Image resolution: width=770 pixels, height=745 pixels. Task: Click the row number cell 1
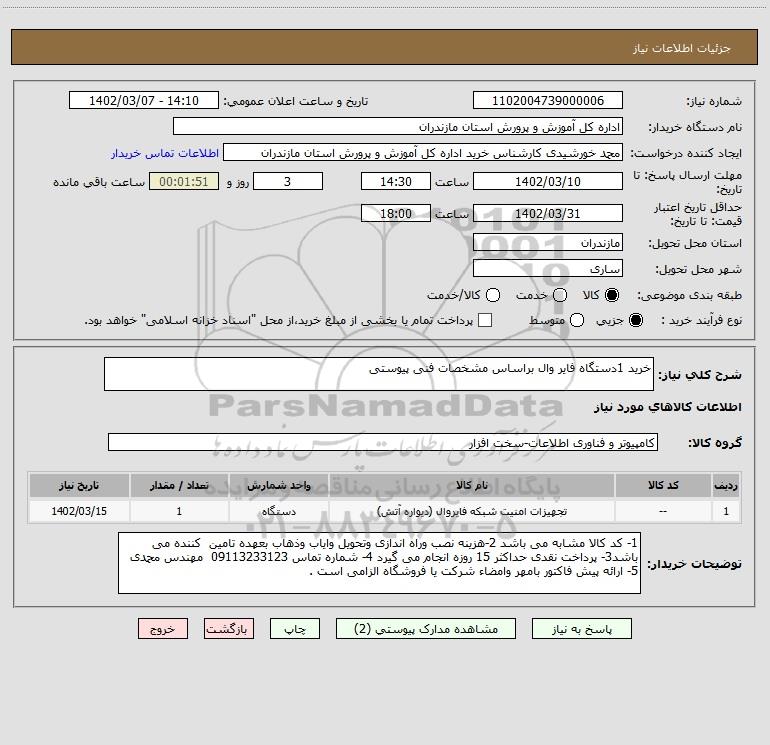726,511
